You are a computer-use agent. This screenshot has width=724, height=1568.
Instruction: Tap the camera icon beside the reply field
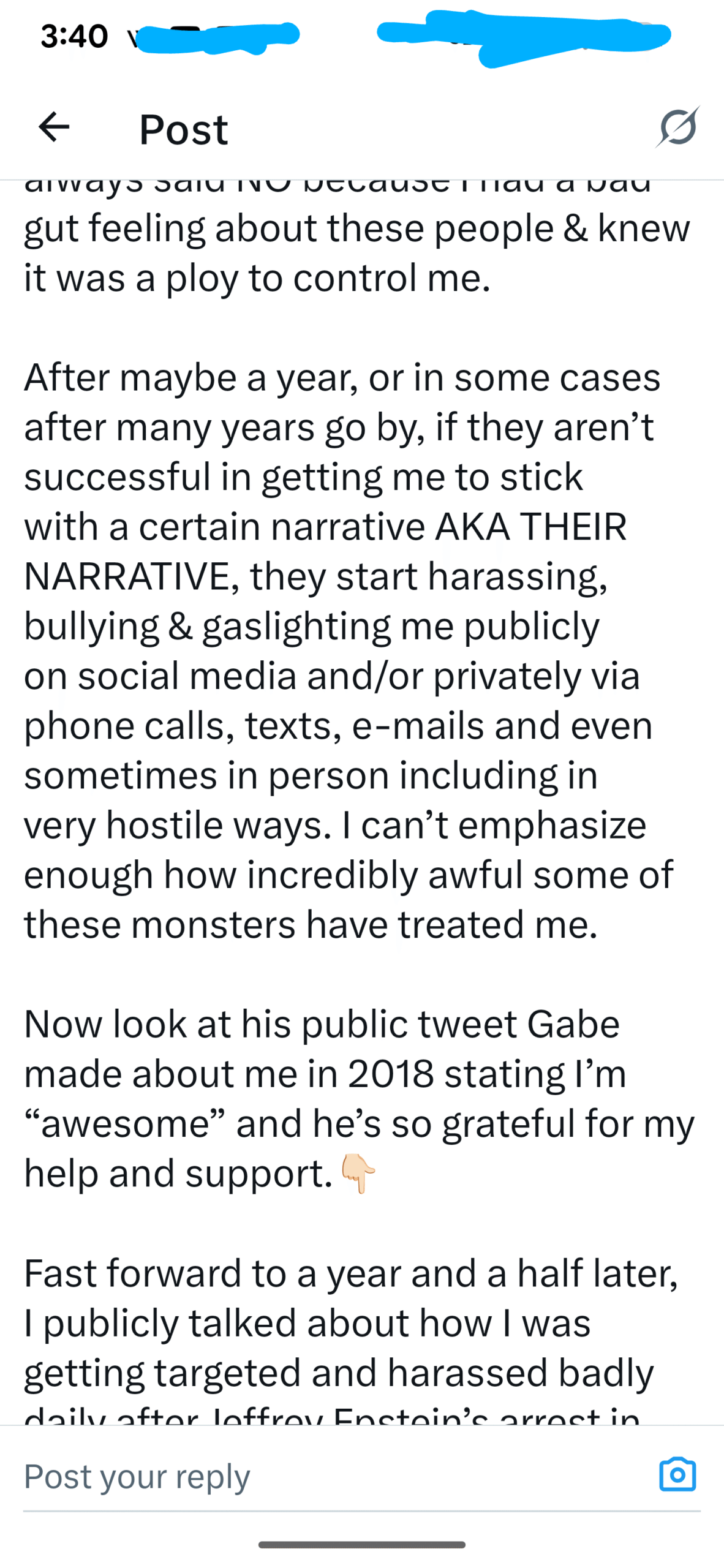(677, 1475)
